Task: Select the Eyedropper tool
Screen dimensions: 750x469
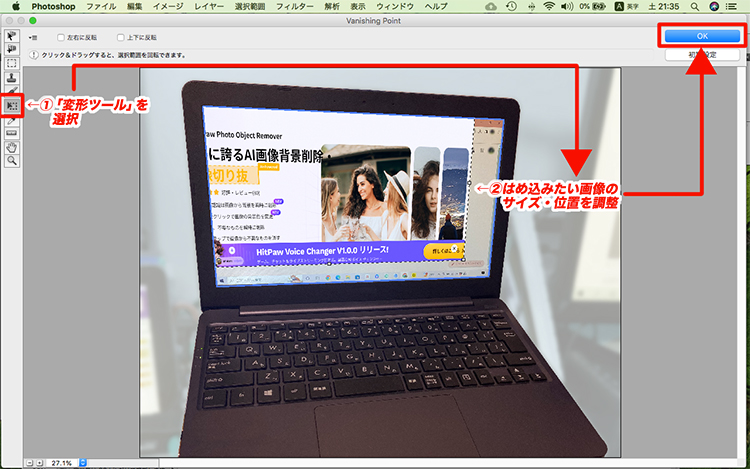Action: coord(11,121)
